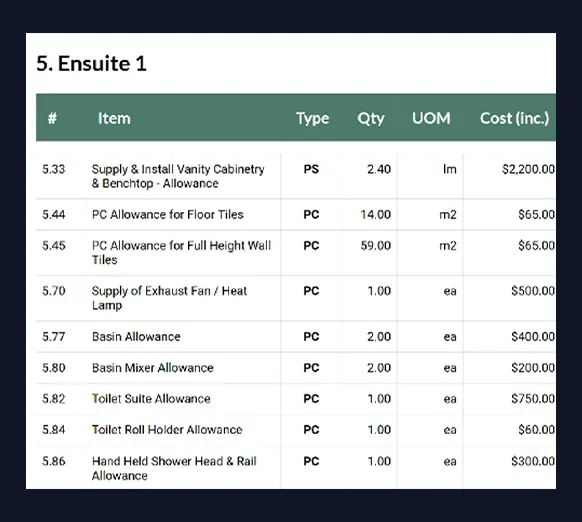Select row number 5.33
The width and height of the screenshot is (582, 522).
[x=54, y=169]
